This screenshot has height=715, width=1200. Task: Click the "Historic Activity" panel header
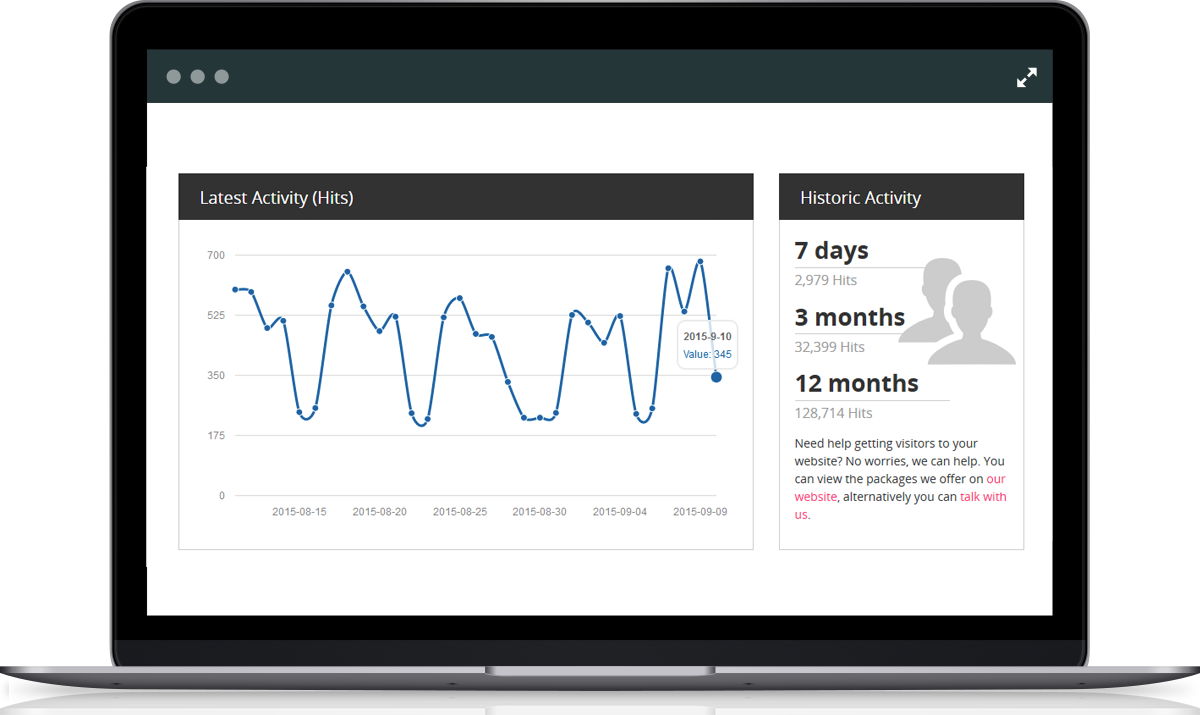901,197
